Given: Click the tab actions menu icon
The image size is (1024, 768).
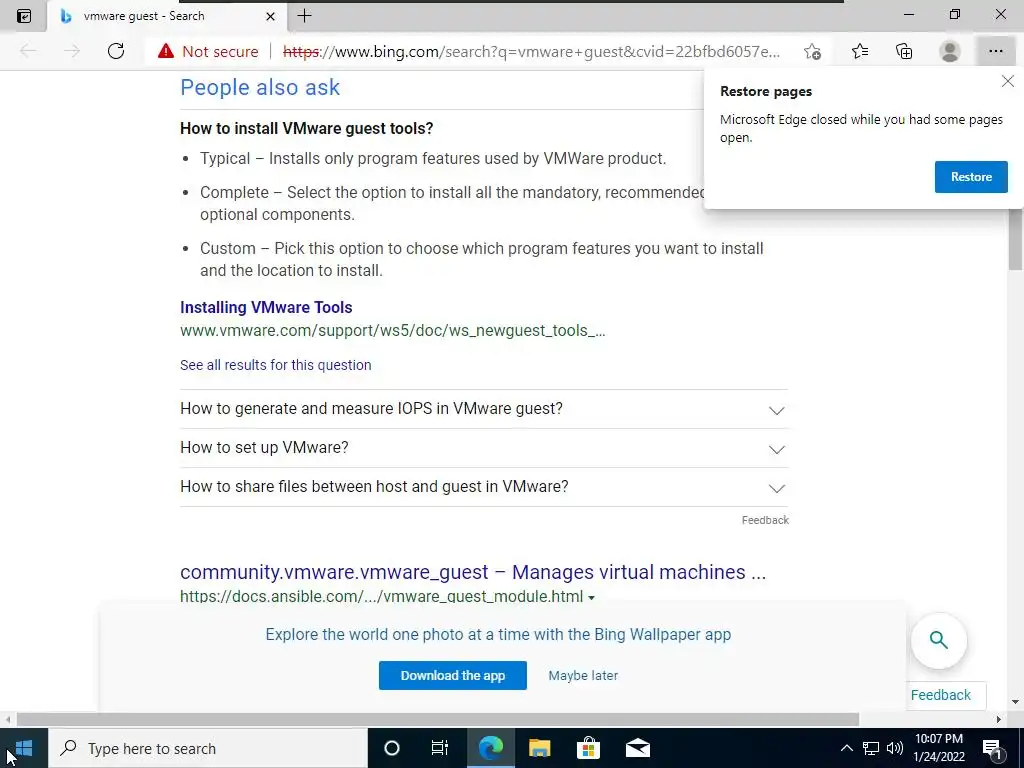Looking at the screenshot, I should [x=24, y=16].
